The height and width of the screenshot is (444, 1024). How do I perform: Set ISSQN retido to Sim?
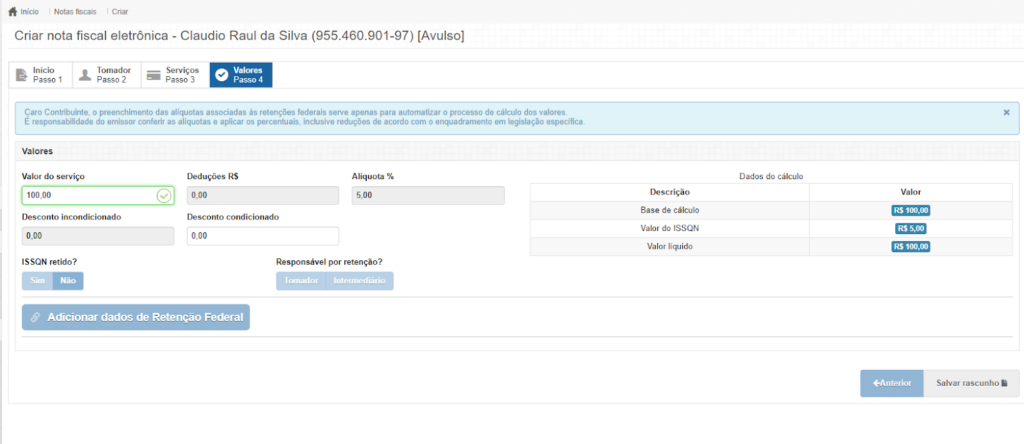pyautogui.click(x=37, y=281)
